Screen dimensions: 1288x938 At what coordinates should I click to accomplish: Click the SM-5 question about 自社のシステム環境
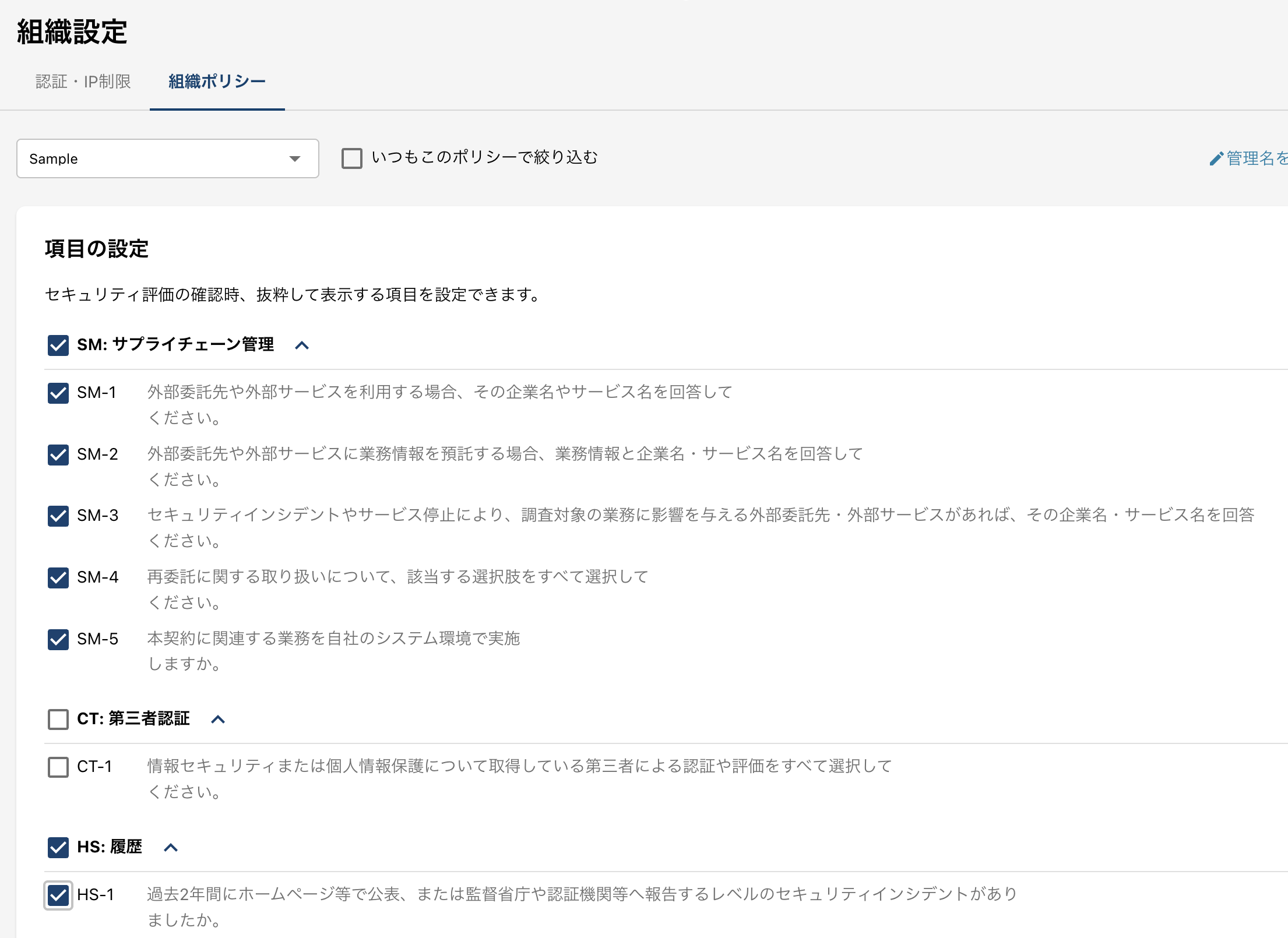click(333, 651)
